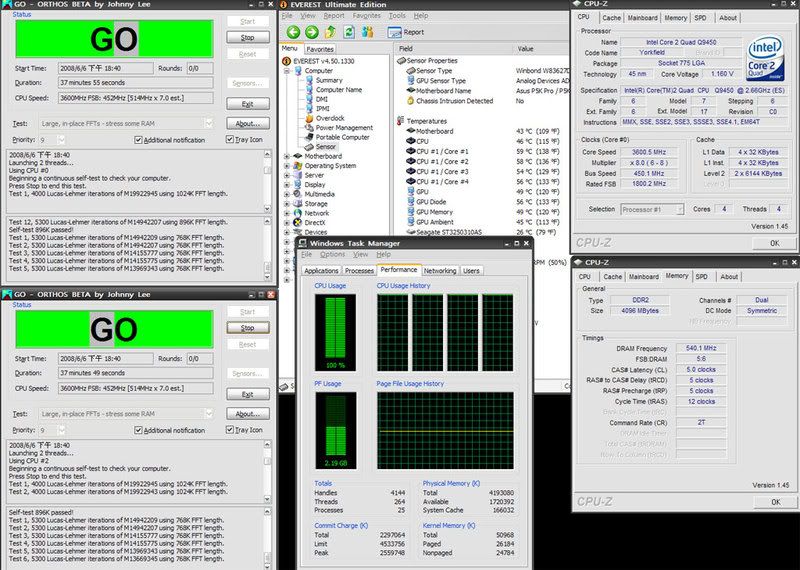Open the Networking tab in Task Manager
Screen dimensions: 800x570
[x=439, y=270]
